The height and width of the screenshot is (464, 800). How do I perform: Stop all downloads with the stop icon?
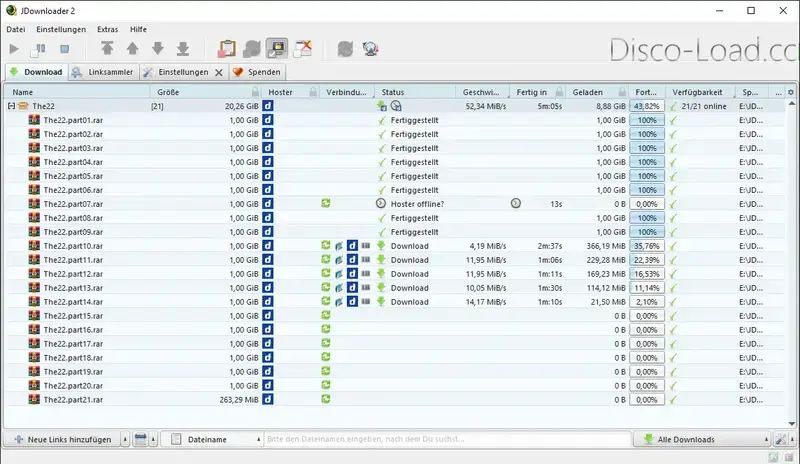click(x=64, y=49)
